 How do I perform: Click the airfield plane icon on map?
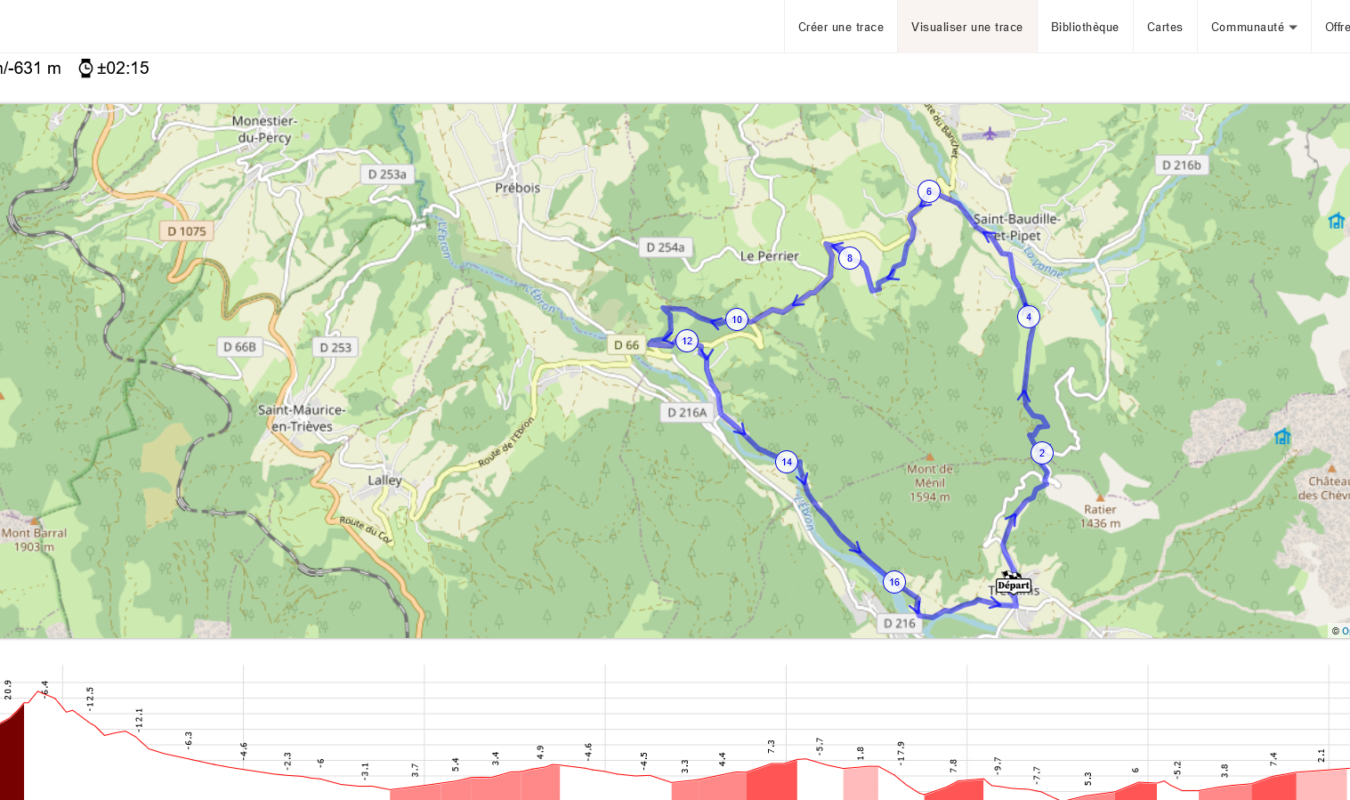tap(990, 134)
